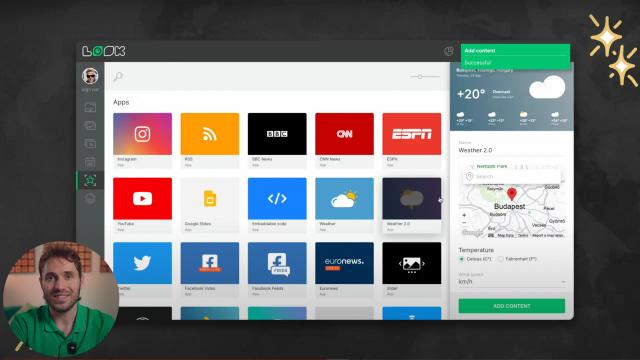
Task: Choose the CNN News app tile
Action: (x=344, y=140)
